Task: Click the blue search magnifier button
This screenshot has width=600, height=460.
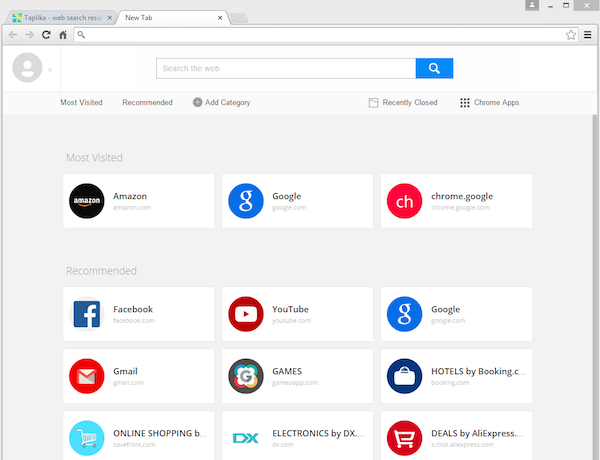Action: pyautogui.click(x=434, y=68)
